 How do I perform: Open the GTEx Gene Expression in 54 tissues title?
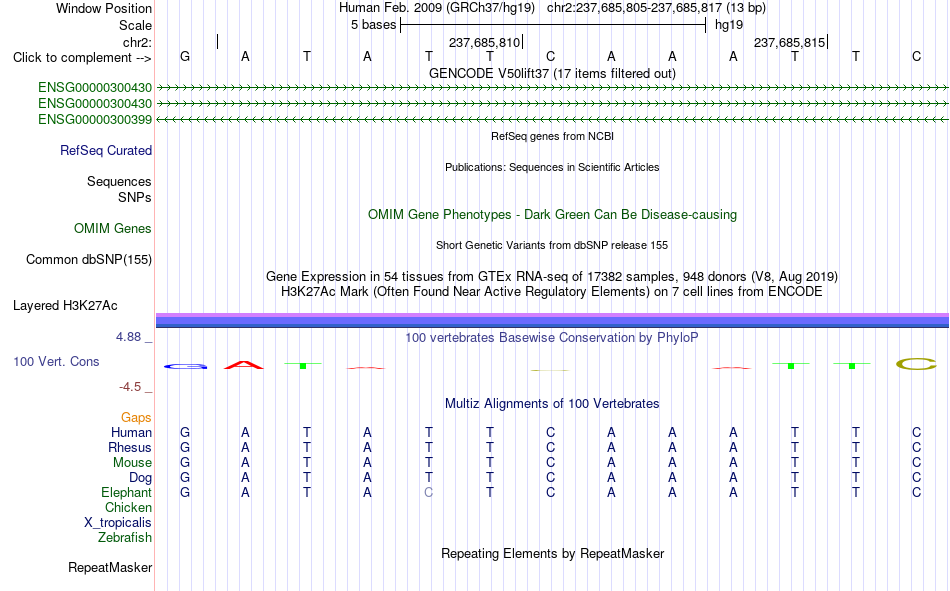click(552, 276)
